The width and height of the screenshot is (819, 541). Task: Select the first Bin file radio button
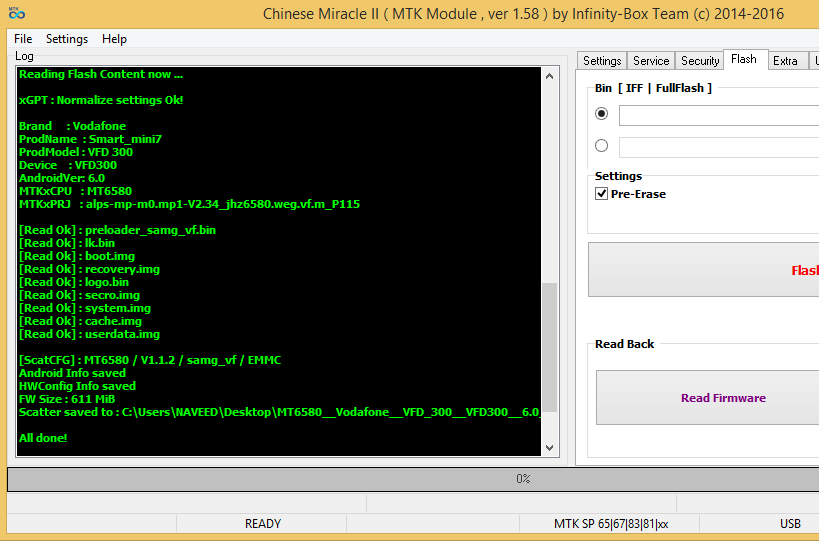click(x=602, y=114)
